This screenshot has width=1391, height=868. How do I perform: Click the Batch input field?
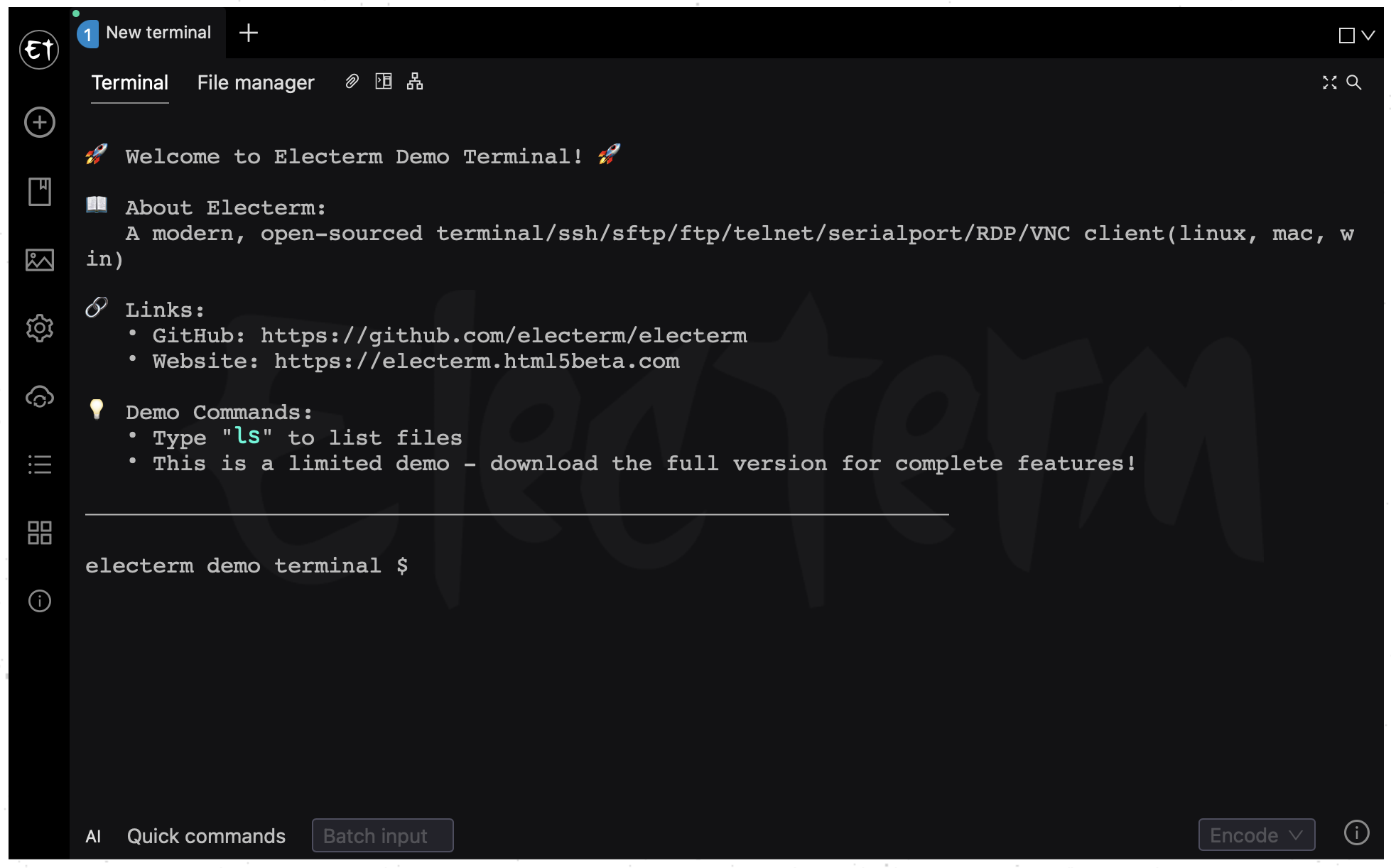[x=383, y=835]
